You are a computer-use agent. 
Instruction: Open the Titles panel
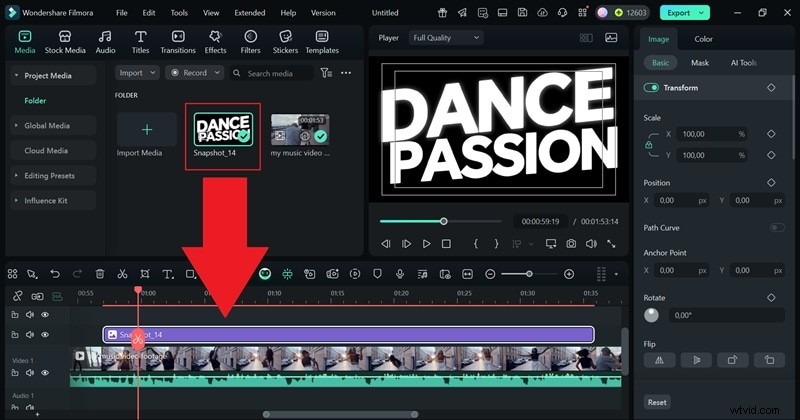[140, 42]
